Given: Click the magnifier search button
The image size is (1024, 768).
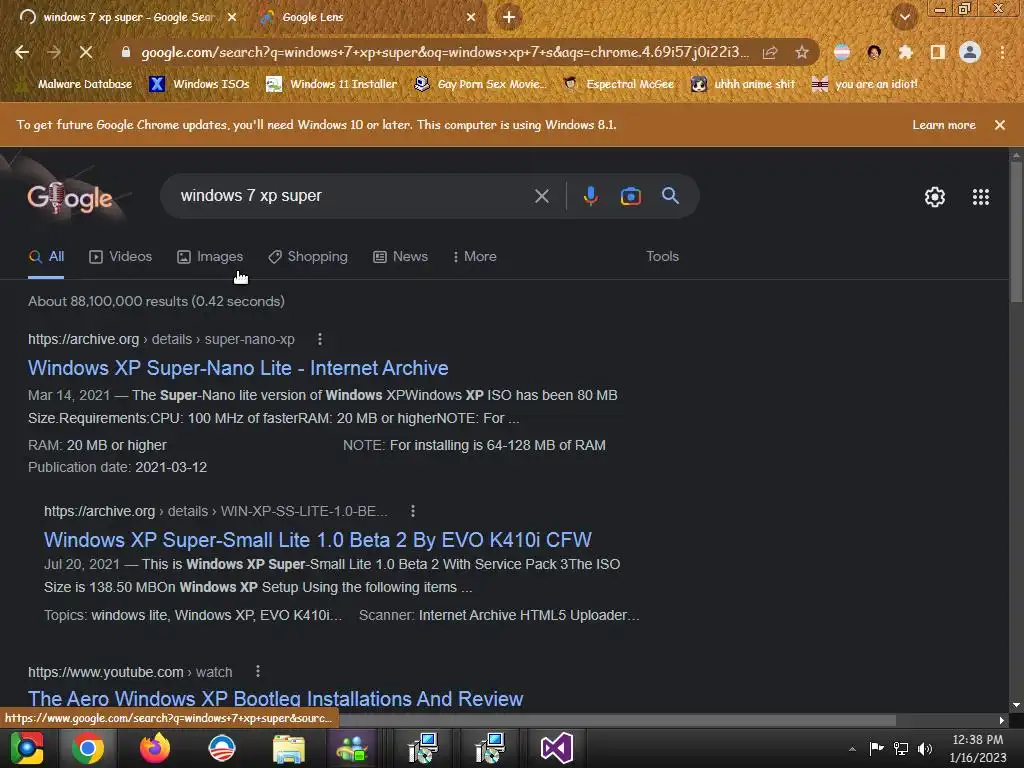Looking at the screenshot, I should tap(670, 195).
